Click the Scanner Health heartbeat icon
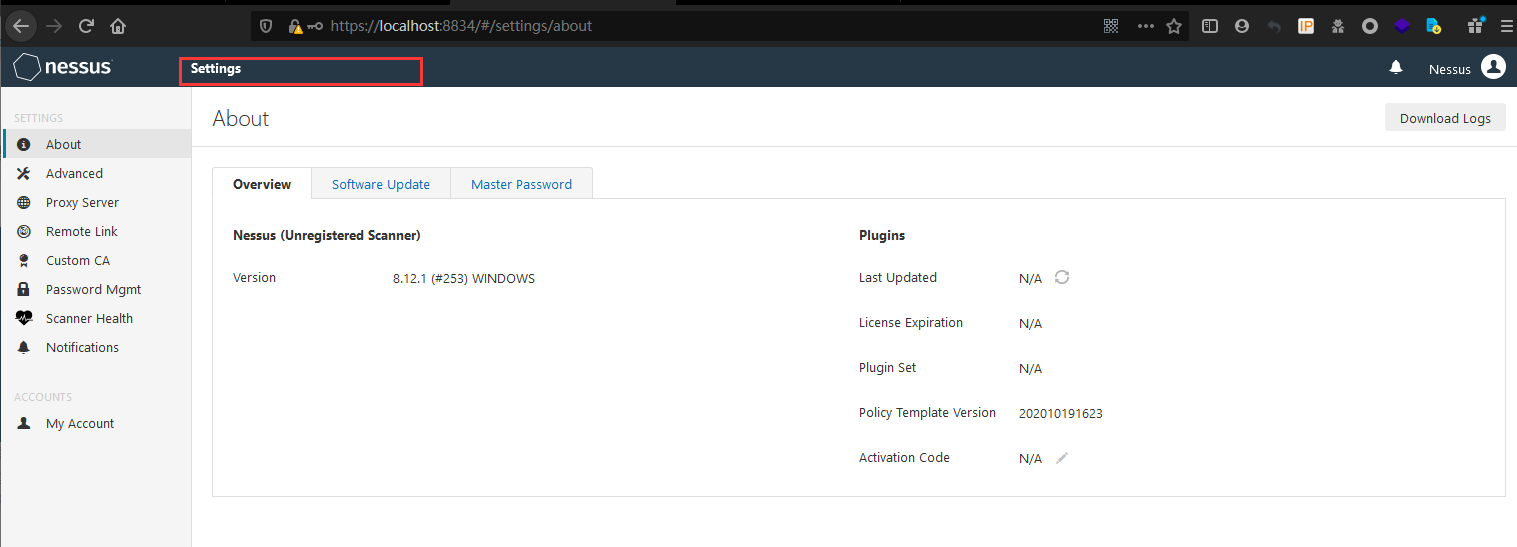The image size is (1517, 547). coord(25,318)
